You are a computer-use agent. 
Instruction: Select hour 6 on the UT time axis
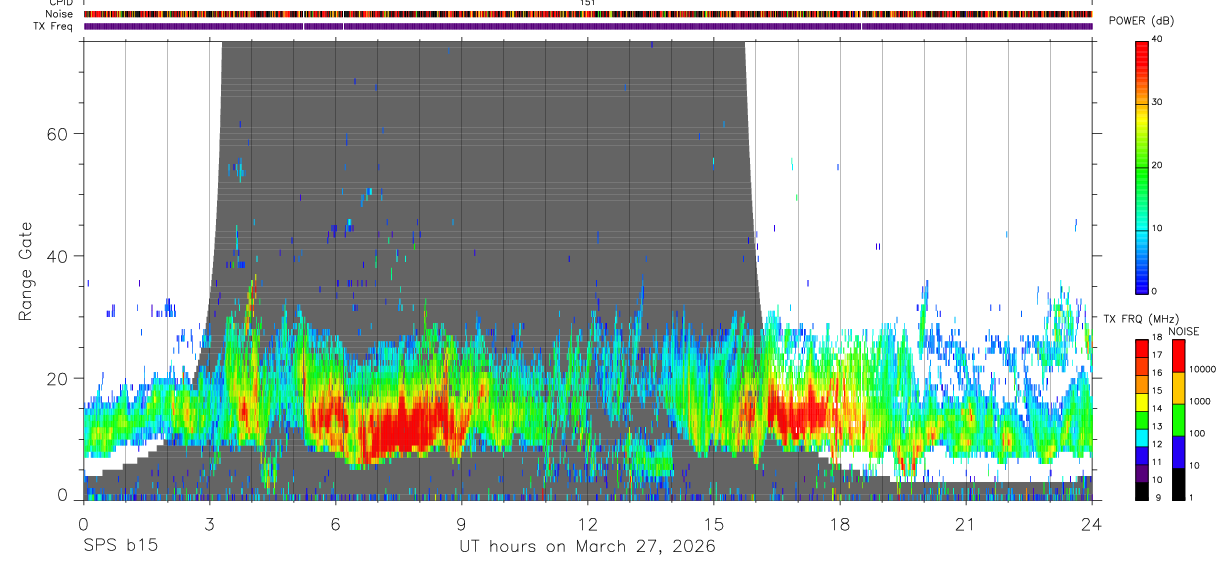[335, 524]
